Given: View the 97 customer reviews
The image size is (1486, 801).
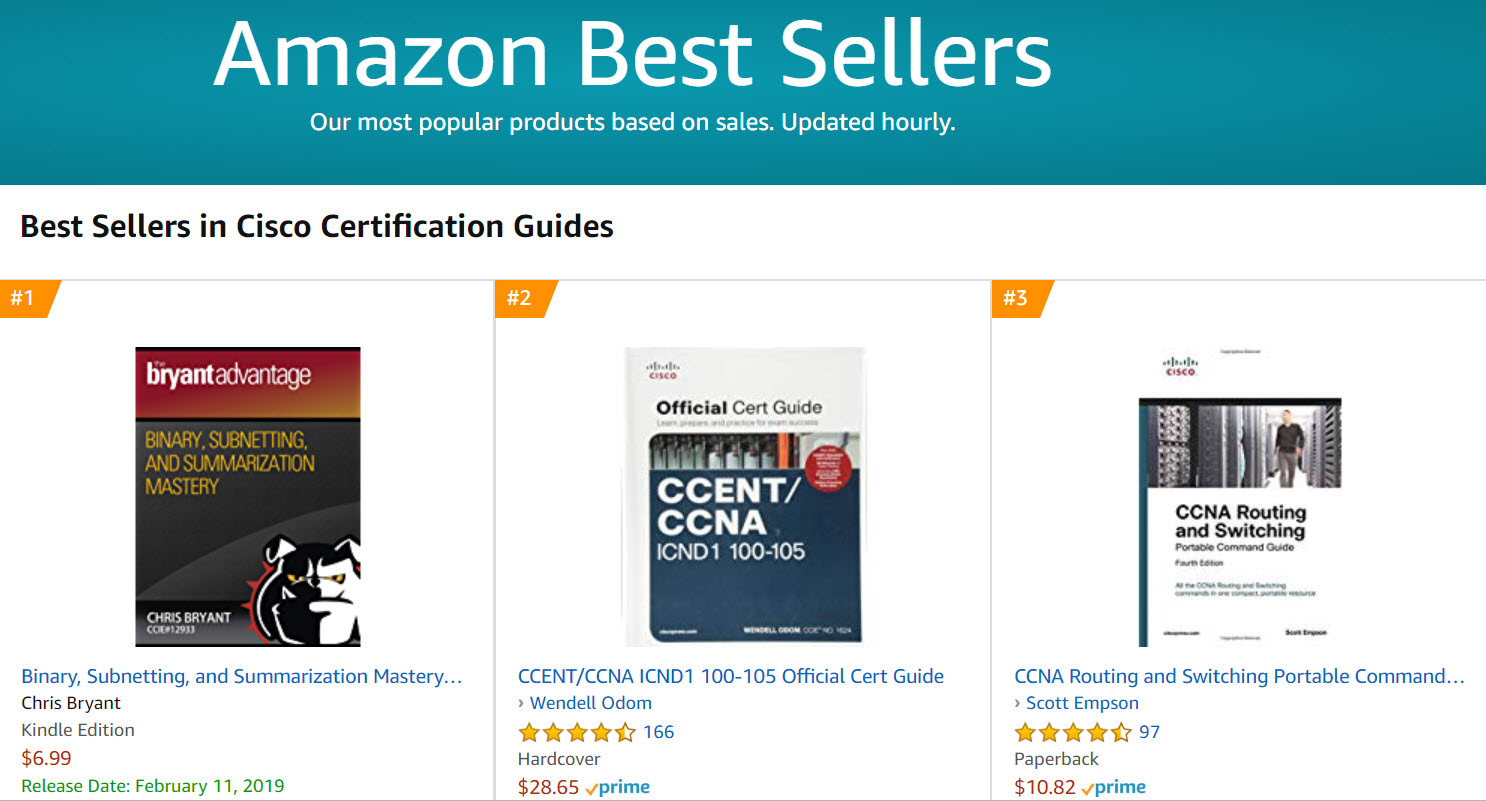Looking at the screenshot, I should tap(1150, 732).
